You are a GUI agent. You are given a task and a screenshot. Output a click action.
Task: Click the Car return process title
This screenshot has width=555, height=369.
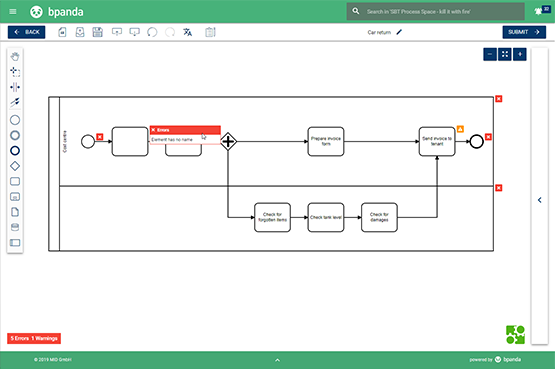(x=379, y=32)
